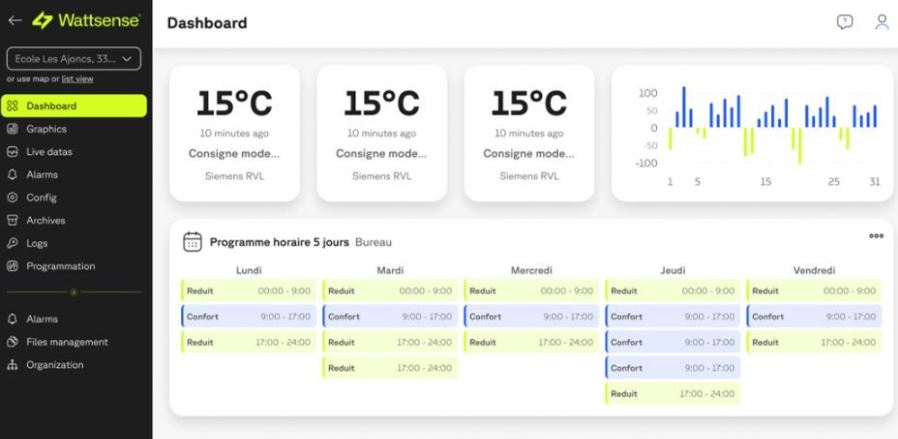
Task: Click the Archives icon in sidebar
Action: coord(13,220)
